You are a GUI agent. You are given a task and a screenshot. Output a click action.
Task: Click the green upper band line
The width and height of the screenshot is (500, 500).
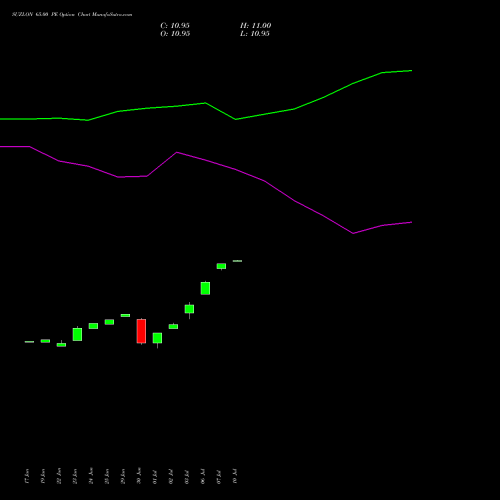click(206, 103)
